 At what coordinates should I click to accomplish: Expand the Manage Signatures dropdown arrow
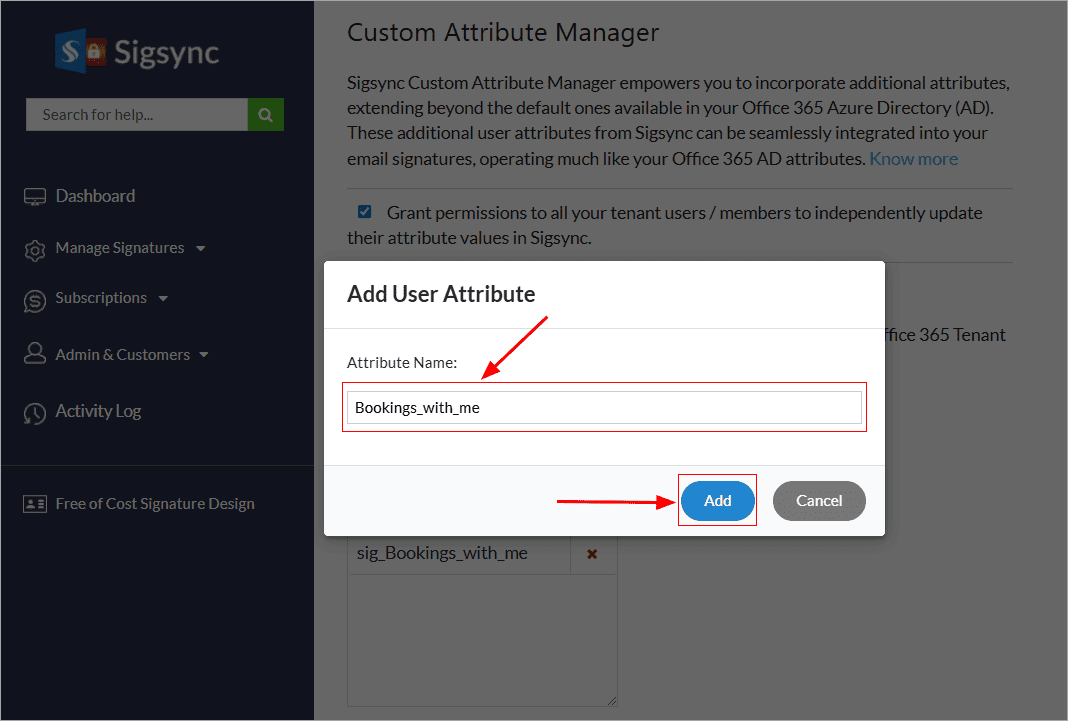point(200,249)
